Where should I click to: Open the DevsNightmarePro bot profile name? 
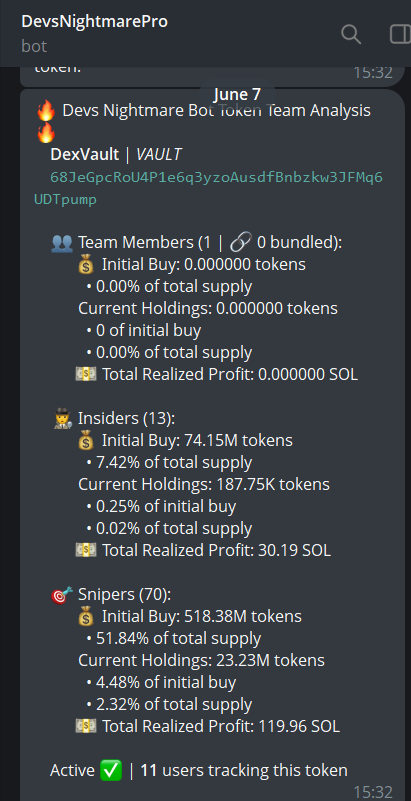point(94,21)
